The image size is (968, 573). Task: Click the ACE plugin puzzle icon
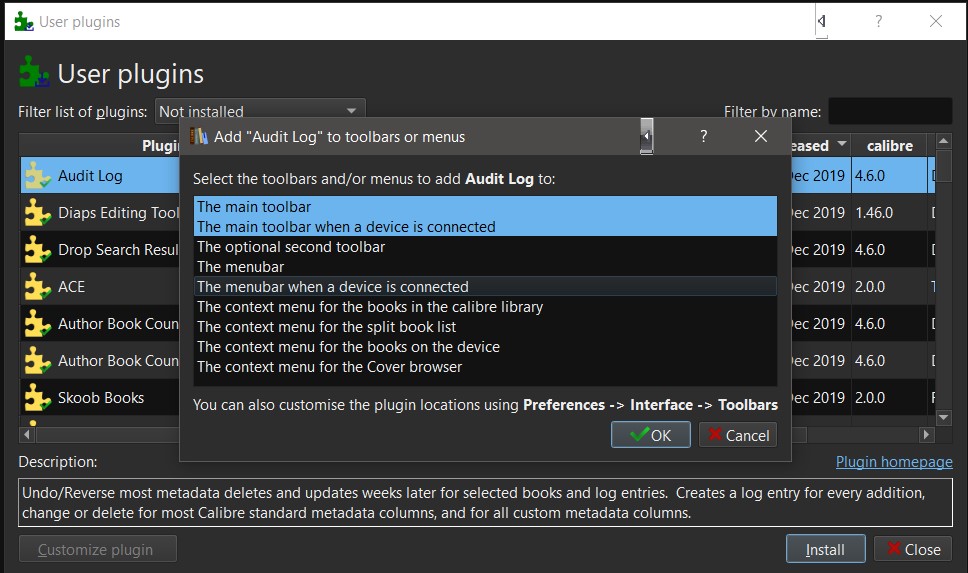(x=38, y=287)
